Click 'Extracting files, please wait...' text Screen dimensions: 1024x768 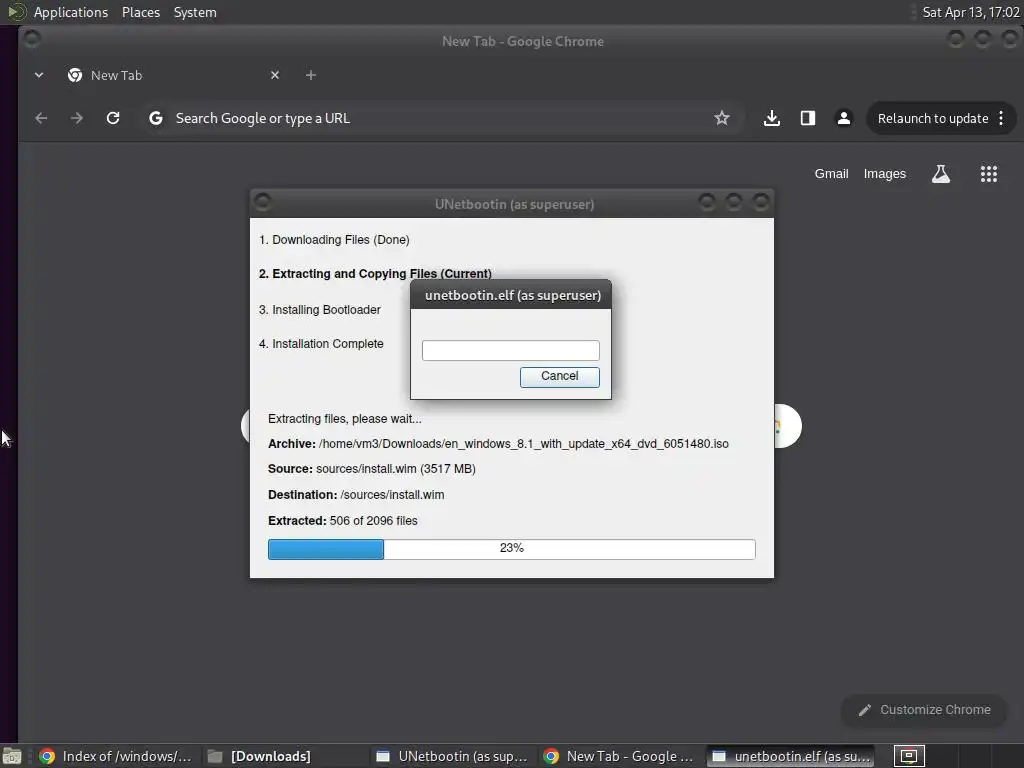click(x=344, y=419)
